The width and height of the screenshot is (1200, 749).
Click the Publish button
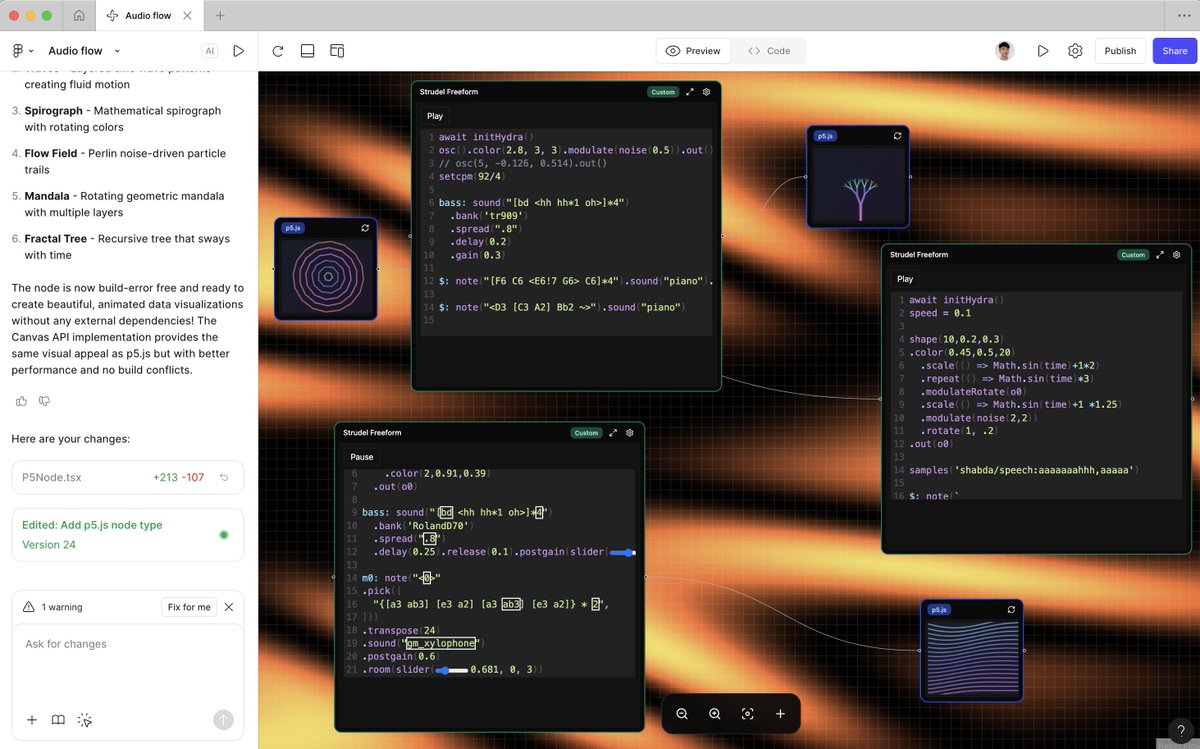1120,51
